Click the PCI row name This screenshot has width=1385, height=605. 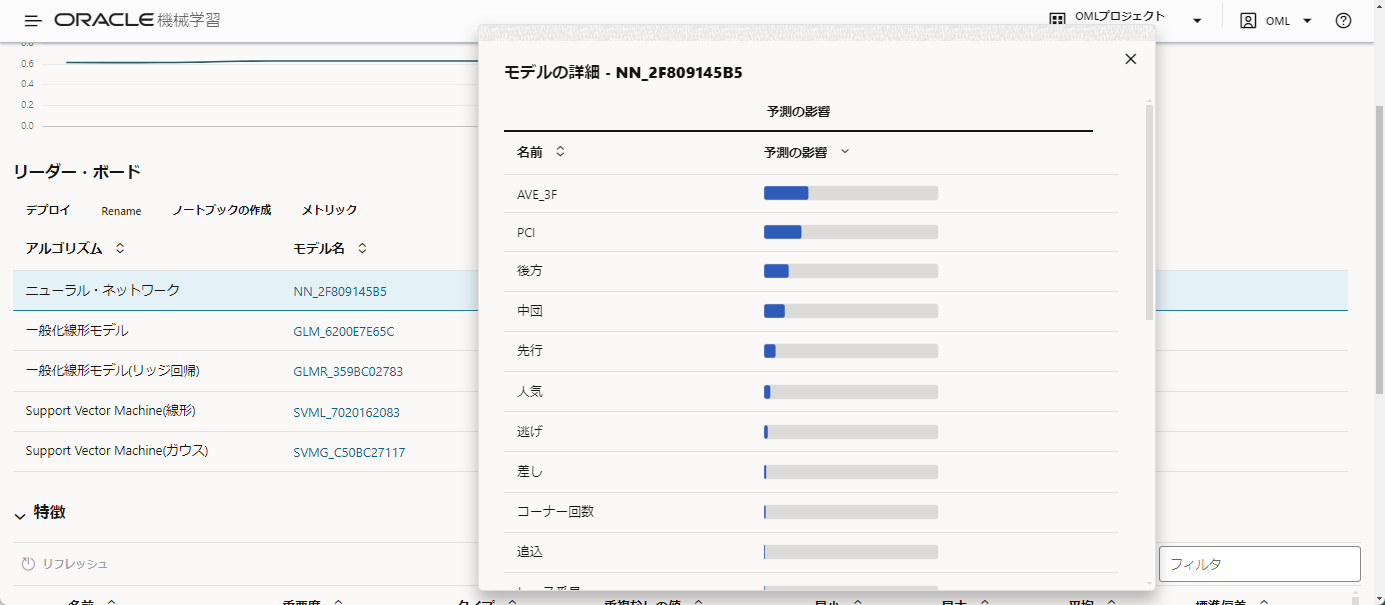(526, 233)
